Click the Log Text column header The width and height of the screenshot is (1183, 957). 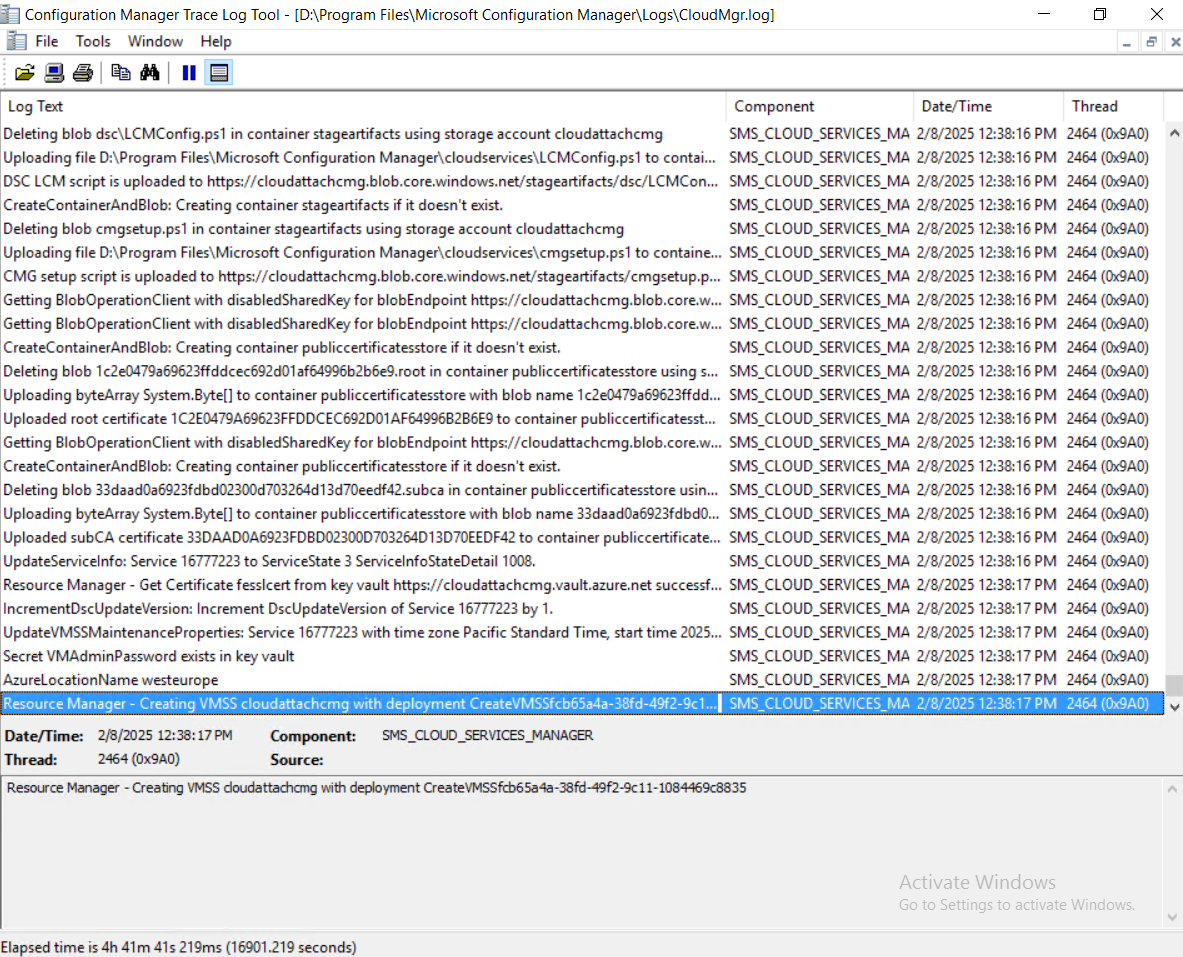pyautogui.click(x=363, y=106)
